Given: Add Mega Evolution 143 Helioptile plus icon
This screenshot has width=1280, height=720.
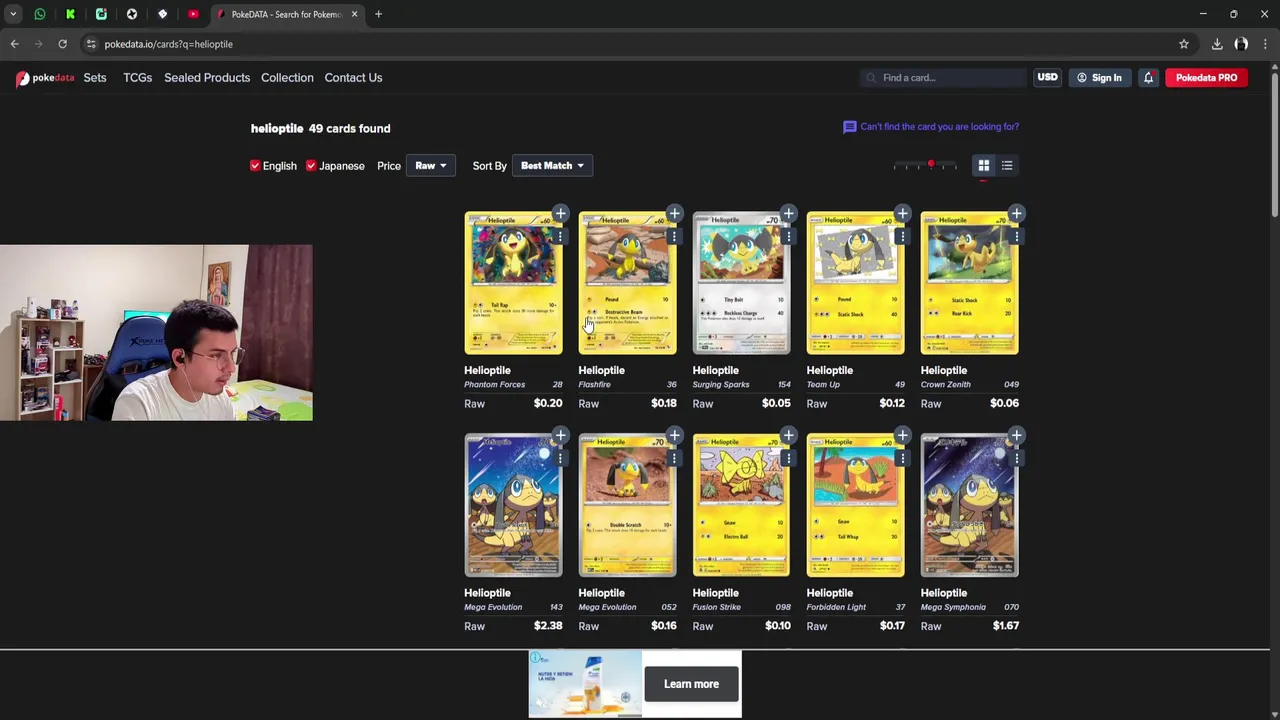Looking at the screenshot, I should (560, 435).
